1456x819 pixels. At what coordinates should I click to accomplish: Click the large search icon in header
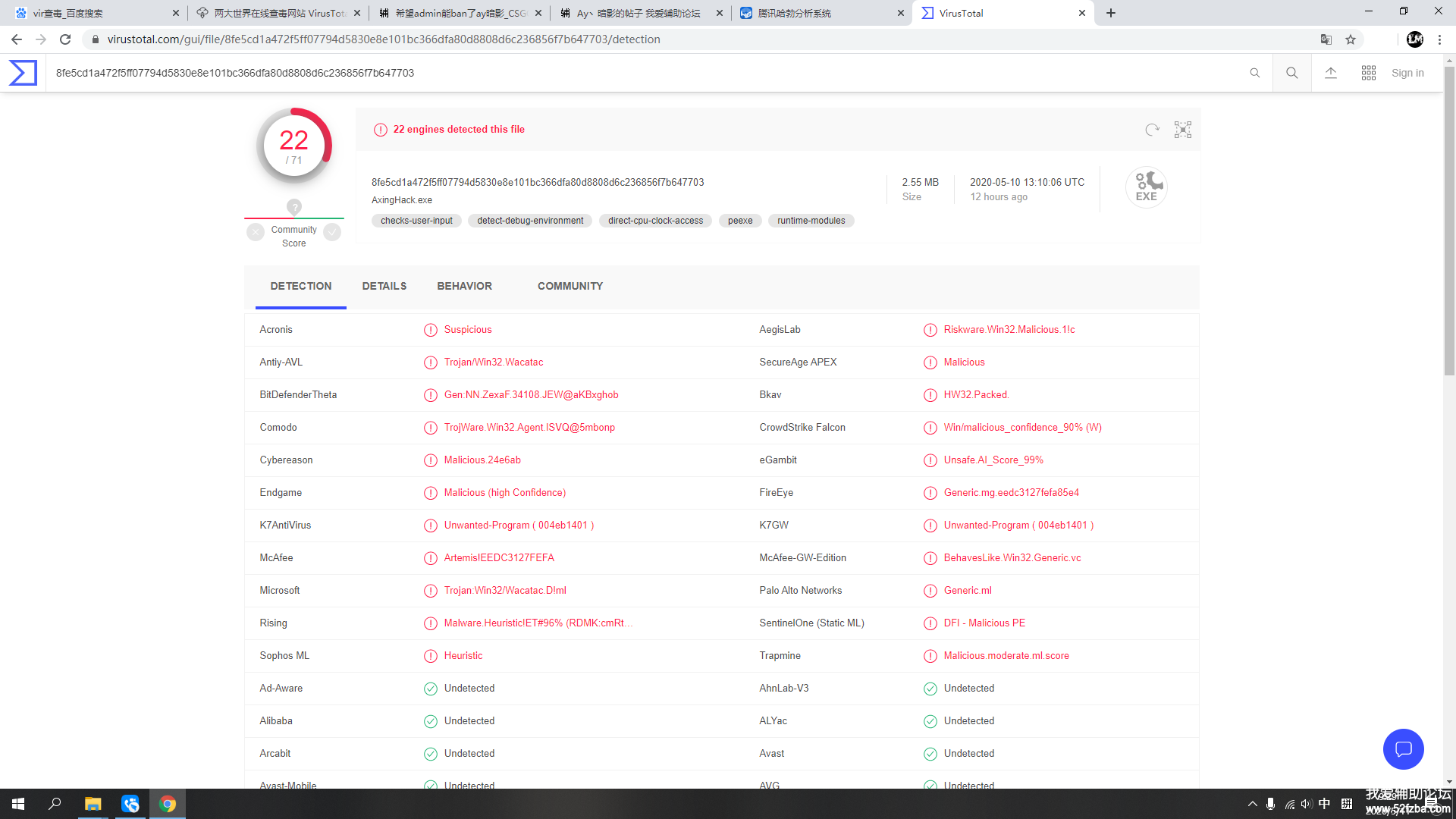[1291, 73]
